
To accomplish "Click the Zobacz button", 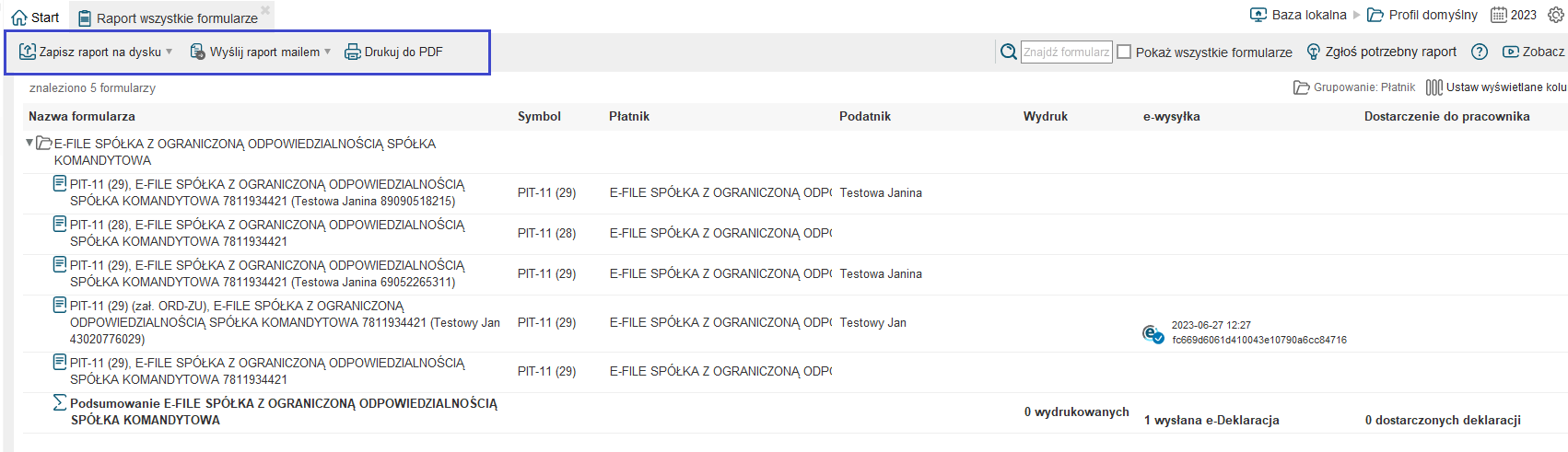I will (x=1534, y=52).
